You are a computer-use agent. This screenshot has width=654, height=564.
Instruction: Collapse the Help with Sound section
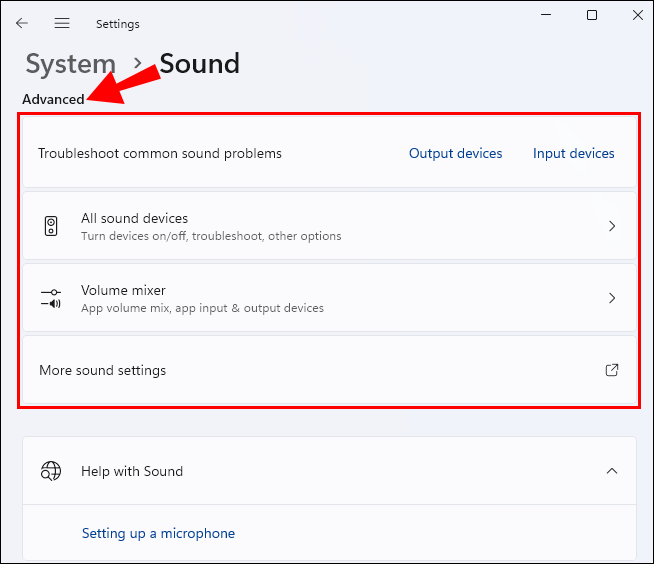(612, 471)
